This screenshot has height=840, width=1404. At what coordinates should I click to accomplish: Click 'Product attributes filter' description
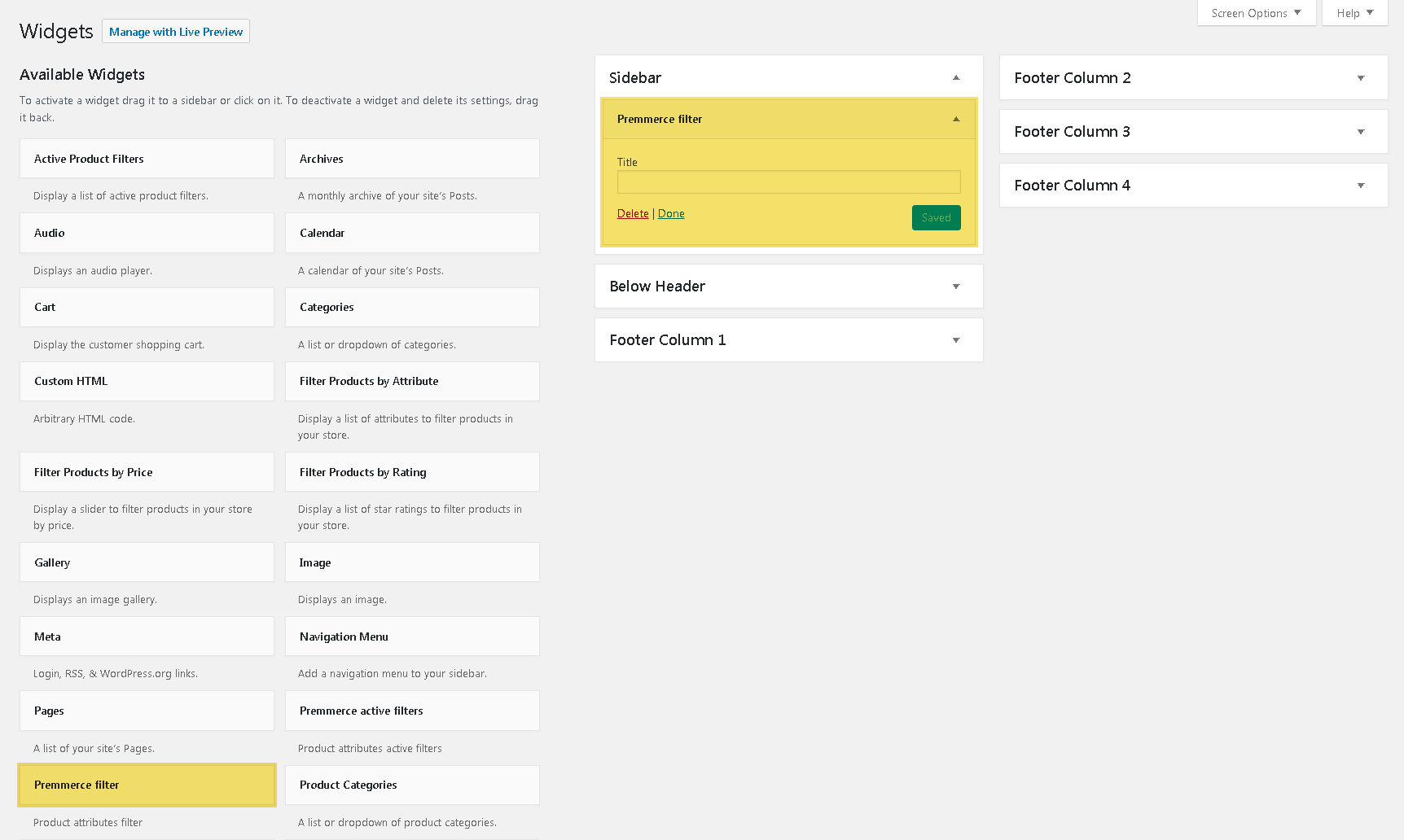tap(88, 823)
